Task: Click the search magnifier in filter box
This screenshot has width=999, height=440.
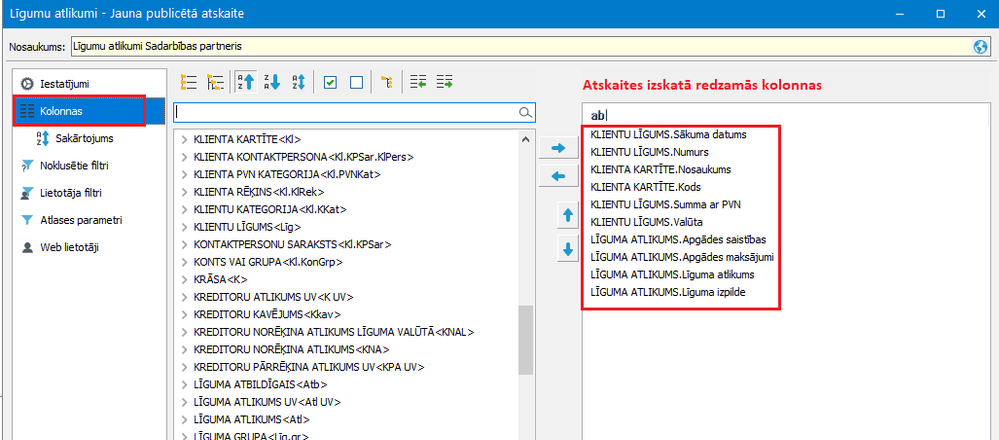Action: point(526,113)
